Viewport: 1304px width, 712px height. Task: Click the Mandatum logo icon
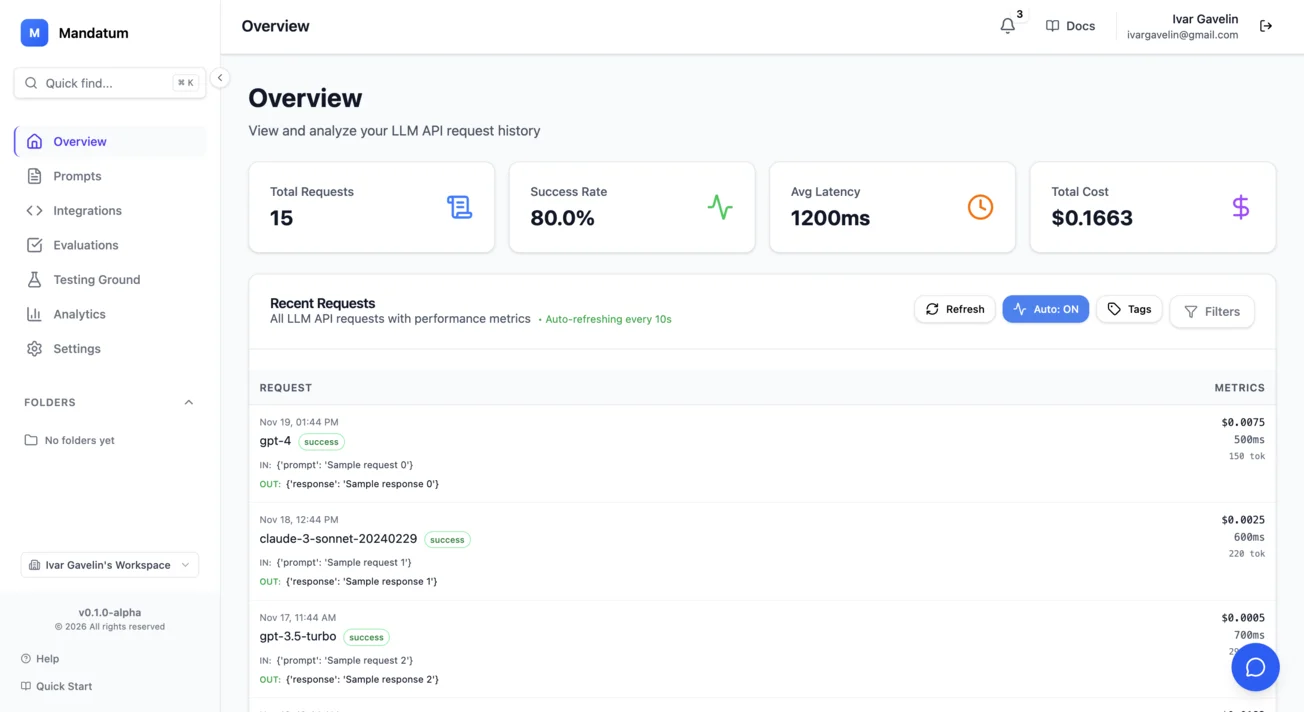(x=34, y=33)
